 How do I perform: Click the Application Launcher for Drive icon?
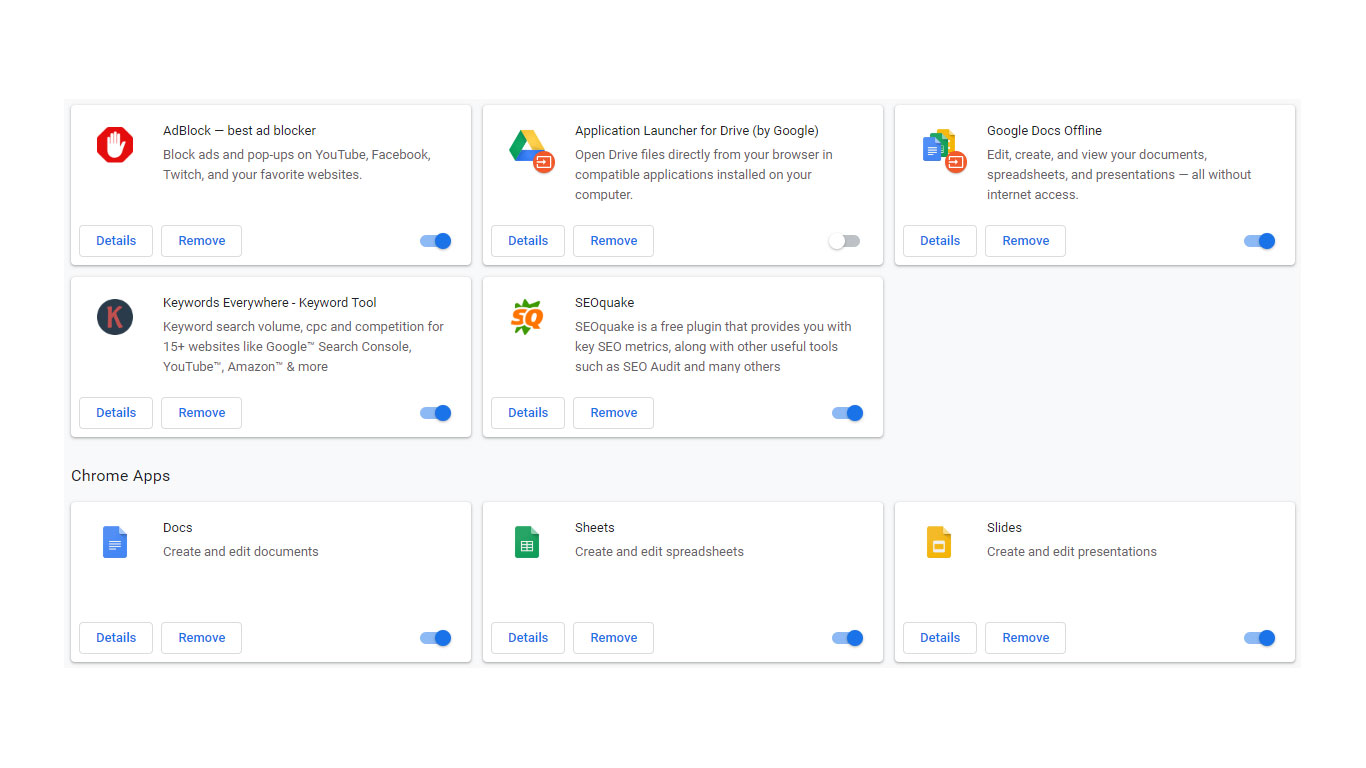531,151
